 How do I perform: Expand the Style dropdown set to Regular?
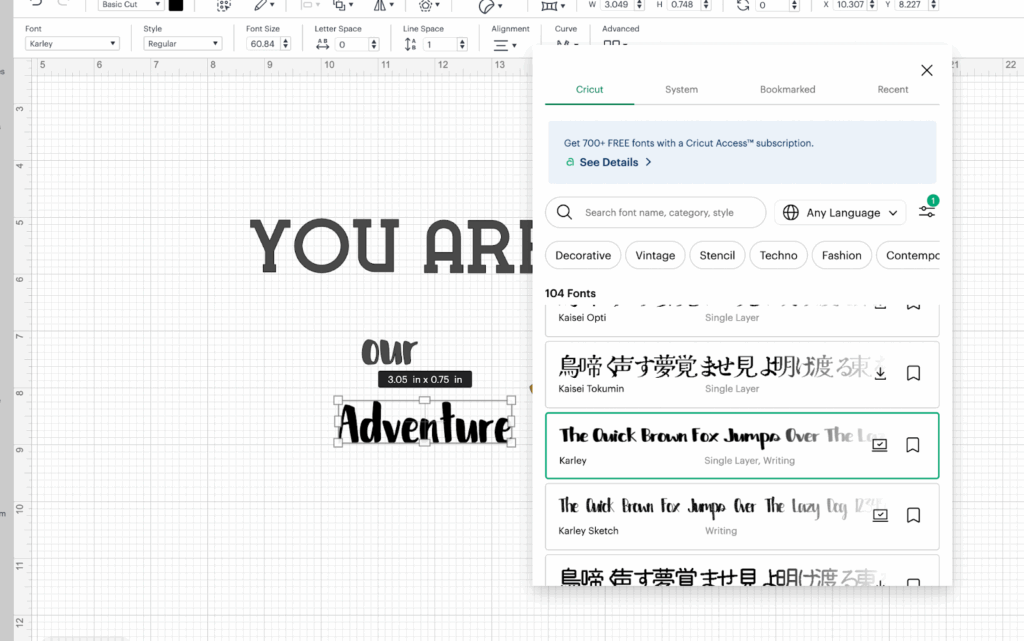tap(182, 44)
